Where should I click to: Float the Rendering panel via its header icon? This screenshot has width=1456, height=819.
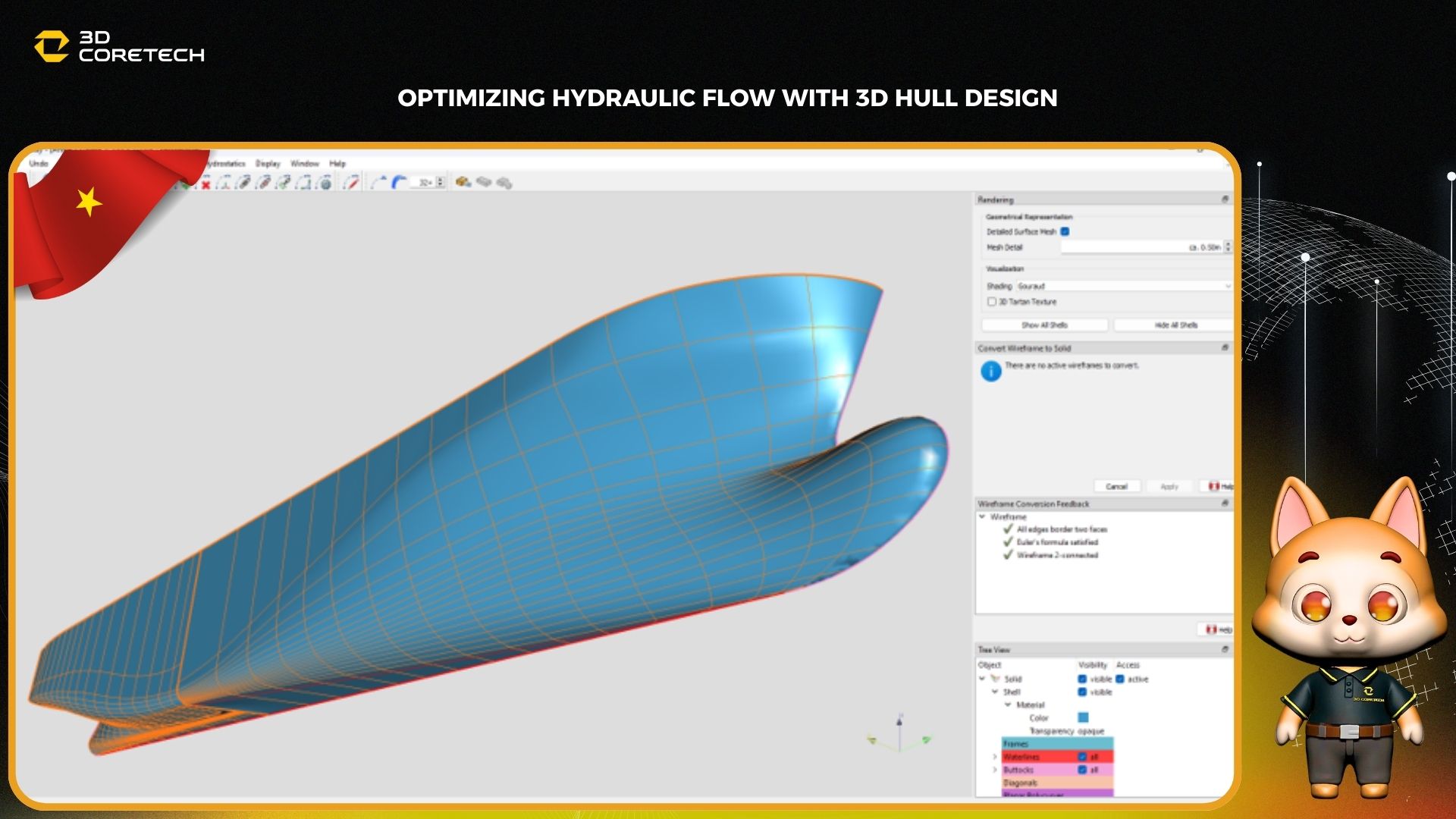[1225, 199]
